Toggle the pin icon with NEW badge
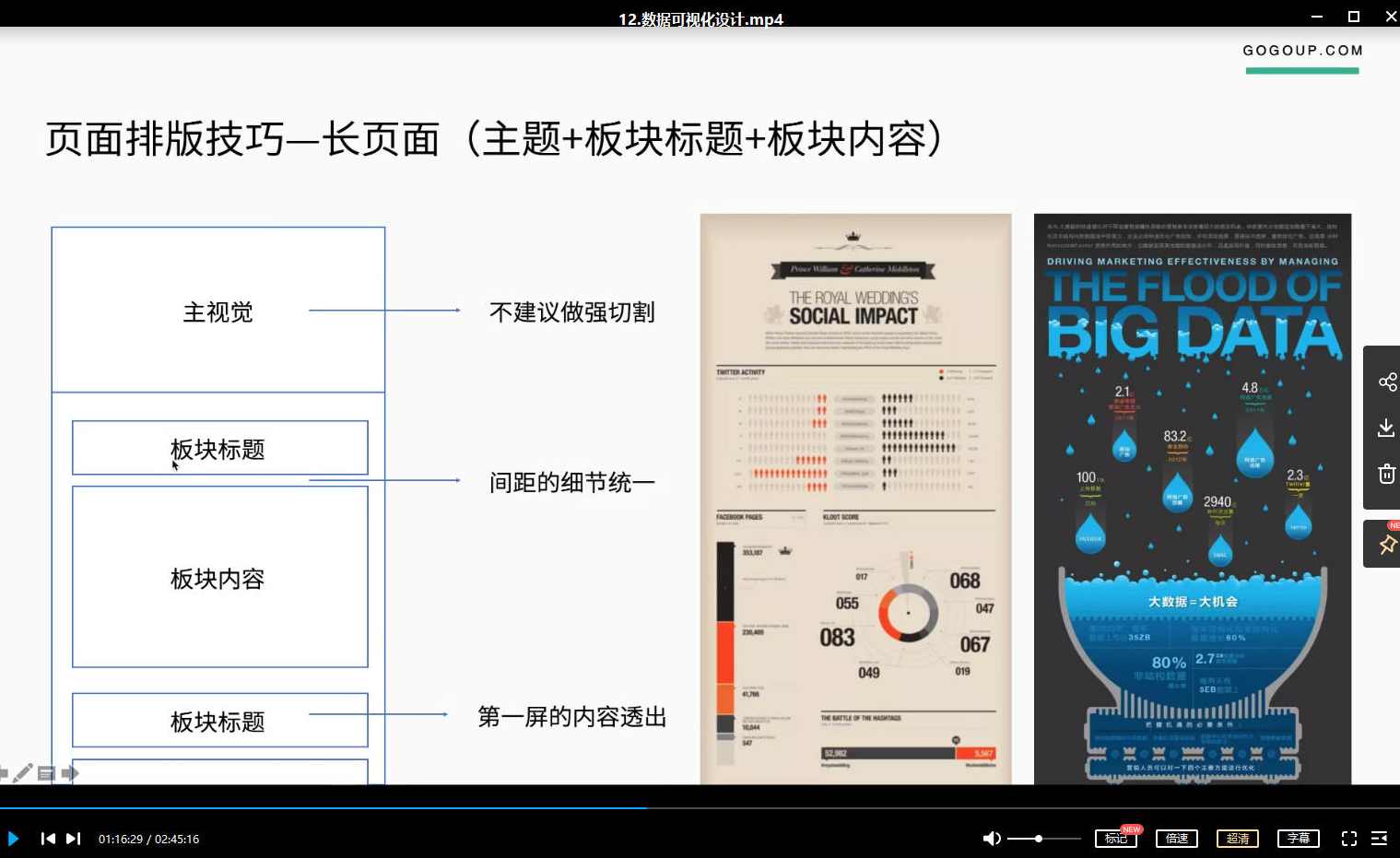 point(1386,544)
